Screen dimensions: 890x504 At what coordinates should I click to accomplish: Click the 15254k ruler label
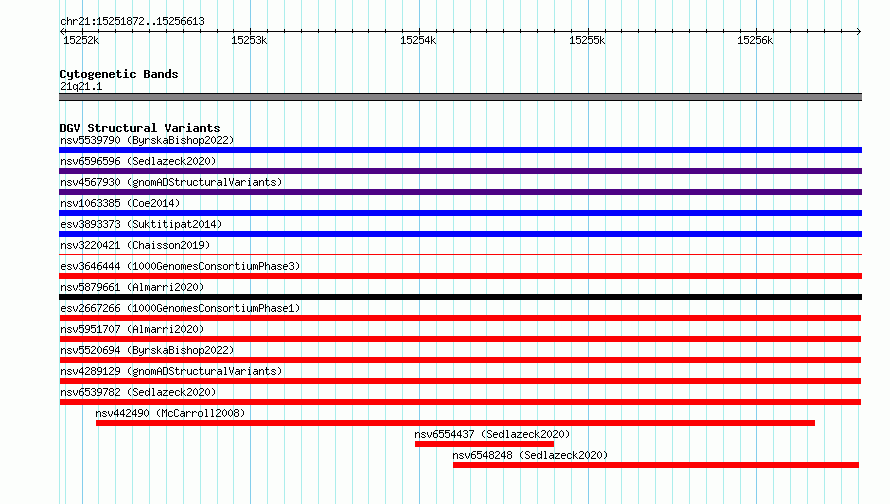point(418,40)
